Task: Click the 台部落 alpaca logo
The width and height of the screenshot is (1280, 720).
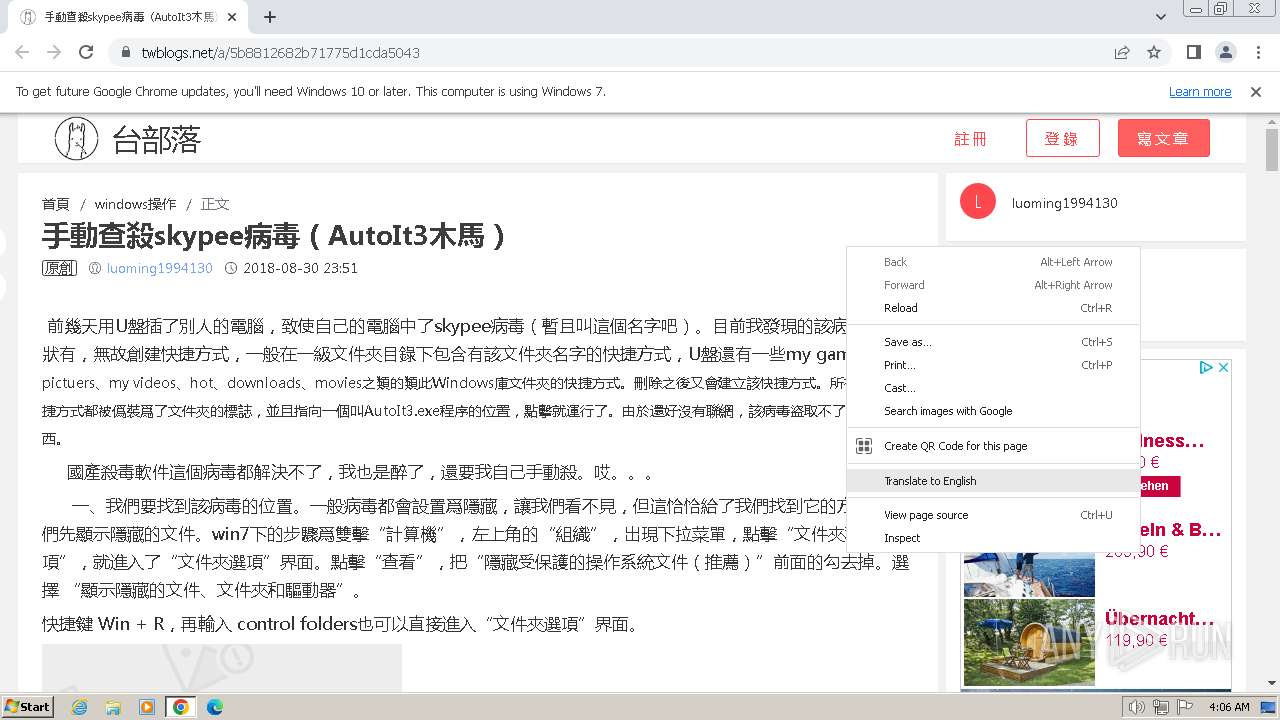Action: pos(76,139)
